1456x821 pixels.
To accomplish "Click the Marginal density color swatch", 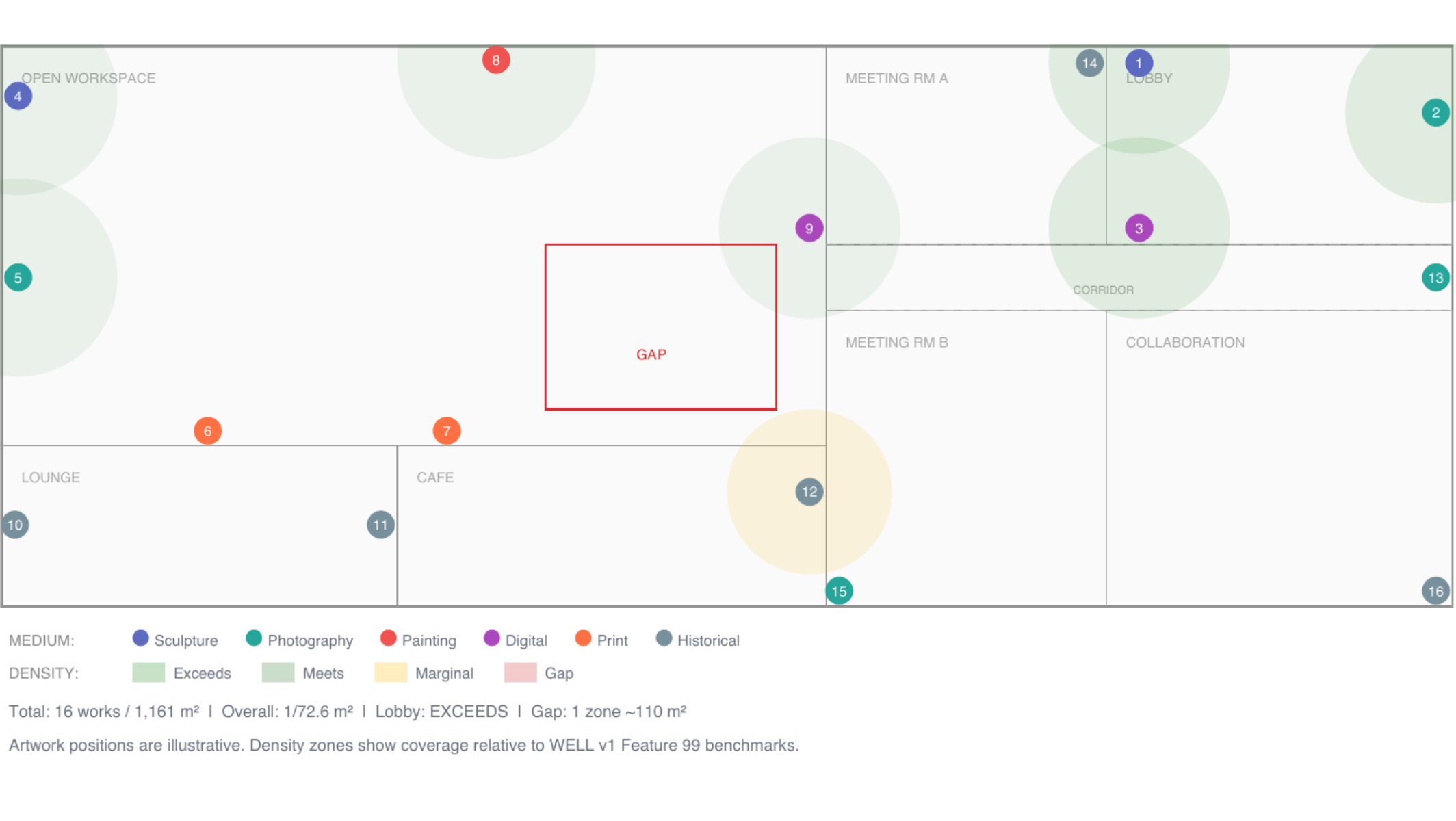I will (391, 673).
